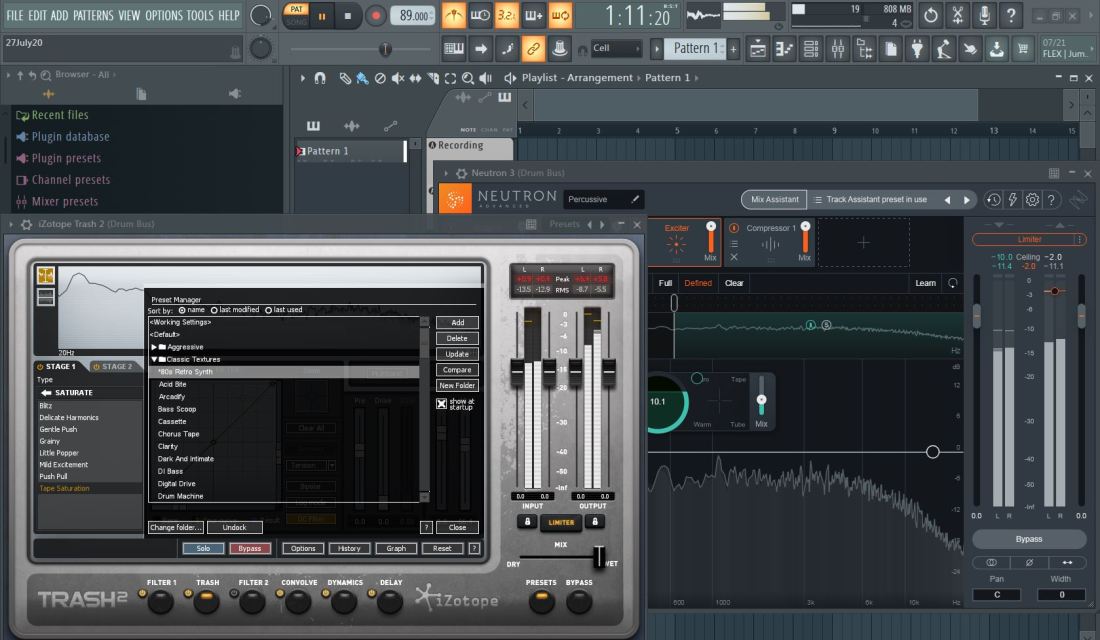This screenshot has height=640, width=1100.
Task: Expand the Aggressive preset folder
Action: coord(154,347)
